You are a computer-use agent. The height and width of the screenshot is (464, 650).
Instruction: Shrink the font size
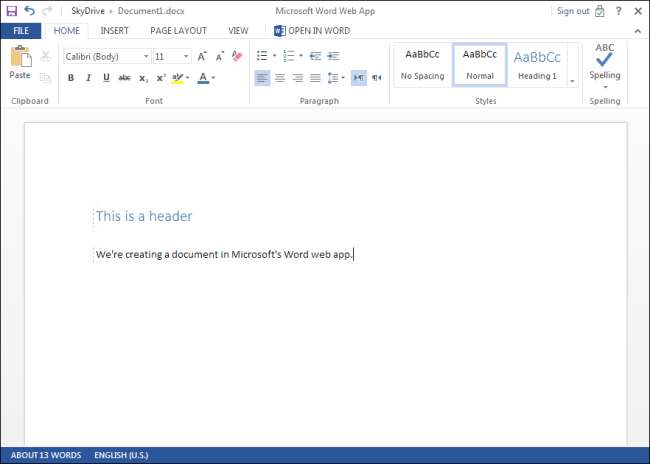click(220, 56)
